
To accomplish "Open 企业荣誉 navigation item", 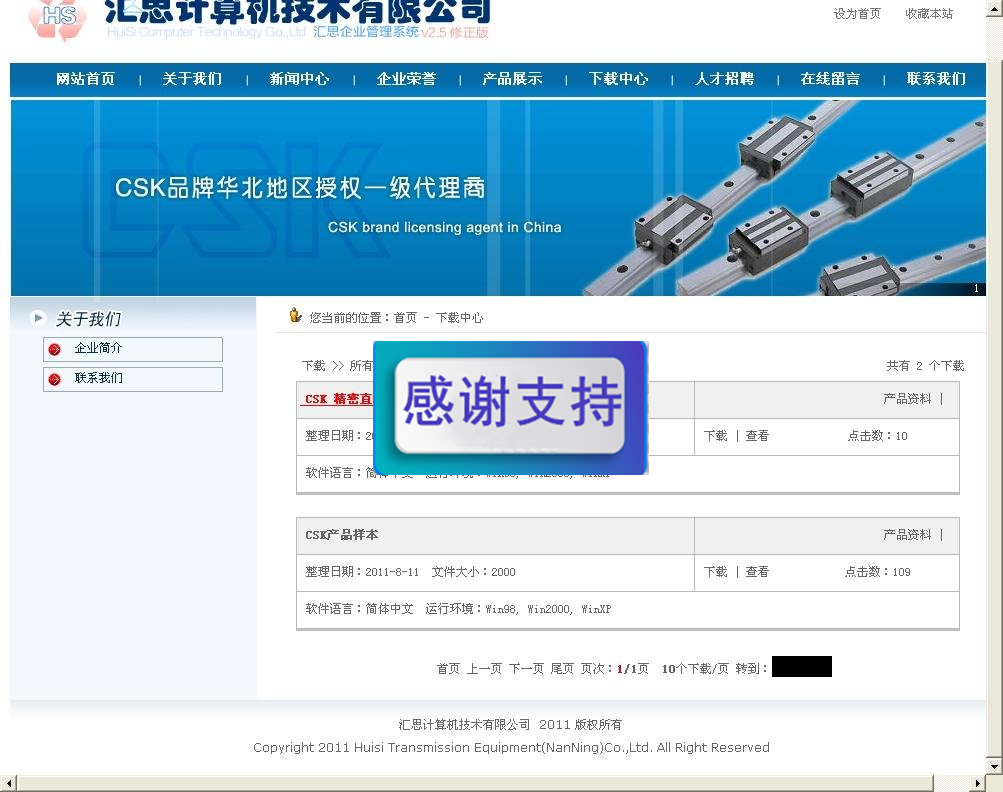I will [x=406, y=79].
